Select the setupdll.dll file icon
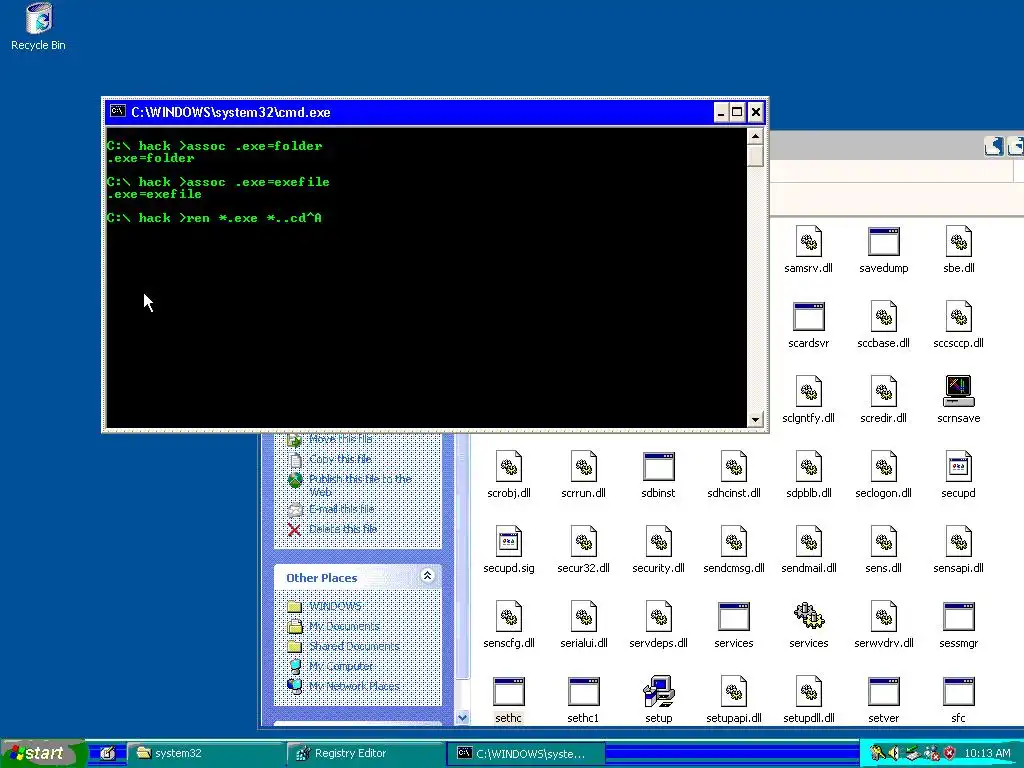Viewport: 1024px width, 768px height. click(808, 692)
